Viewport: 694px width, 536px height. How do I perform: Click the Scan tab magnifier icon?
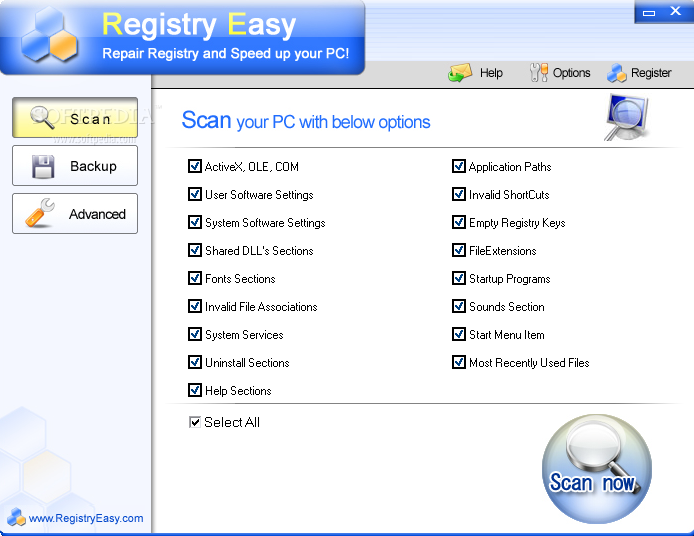point(42,118)
